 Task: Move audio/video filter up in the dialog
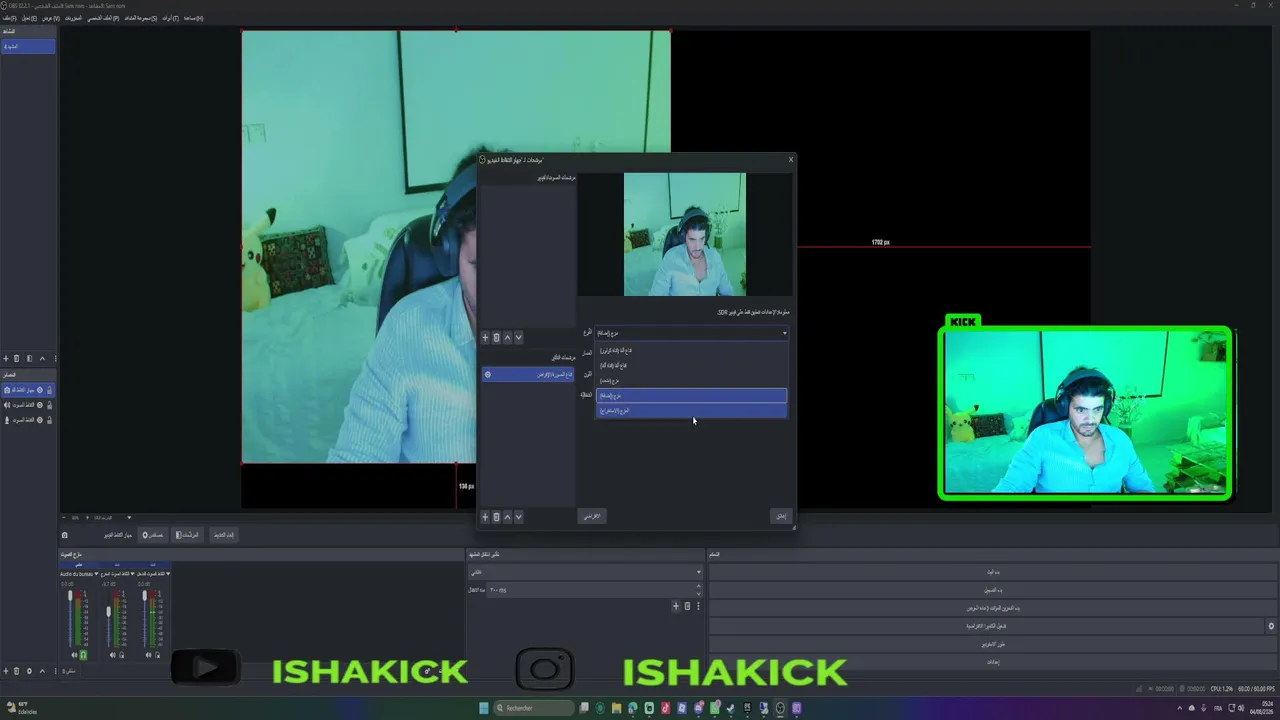(x=507, y=337)
